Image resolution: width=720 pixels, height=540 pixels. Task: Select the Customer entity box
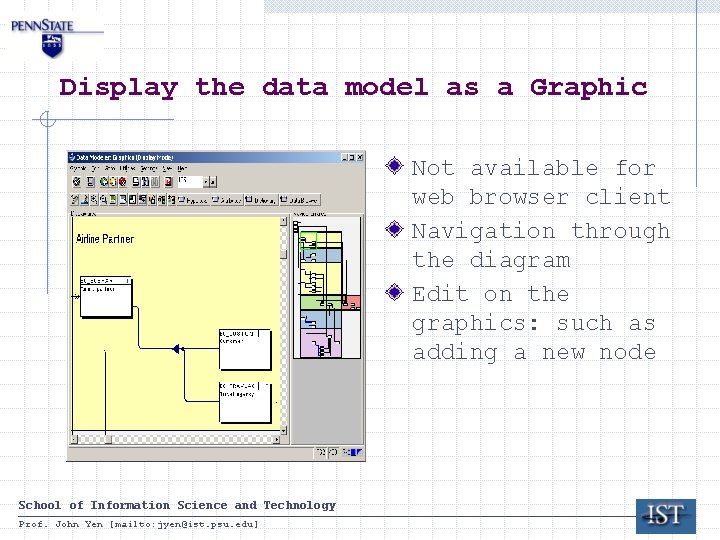tap(245, 349)
